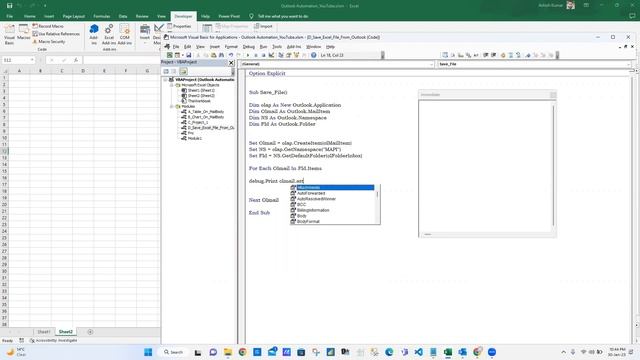This screenshot has height=360, width=640.
Task: Click the Import button in XML group
Action: point(263,26)
